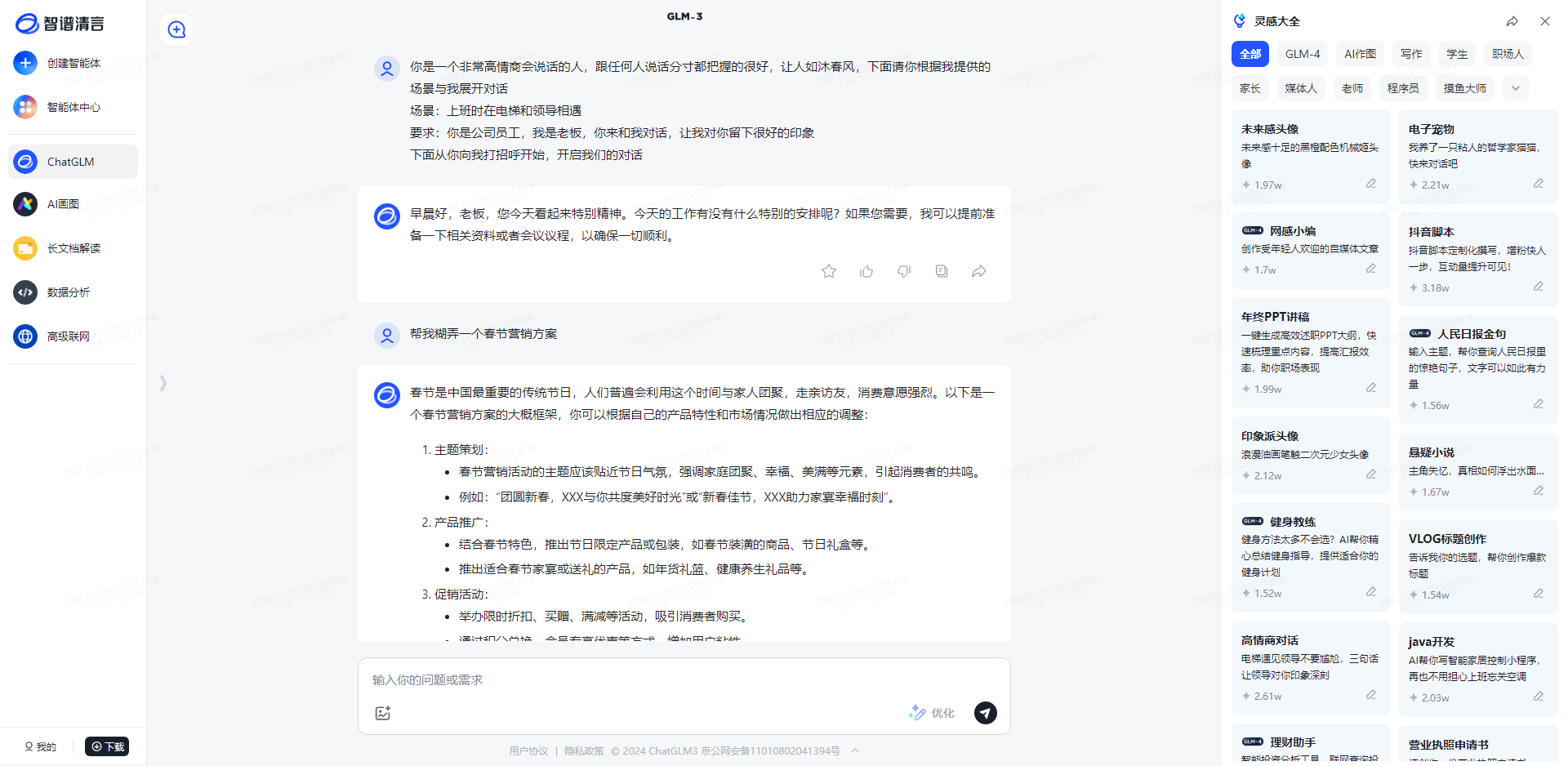Start a new chat with plus bubble icon
The height and width of the screenshot is (766, 1568).
tap(176, 29)
